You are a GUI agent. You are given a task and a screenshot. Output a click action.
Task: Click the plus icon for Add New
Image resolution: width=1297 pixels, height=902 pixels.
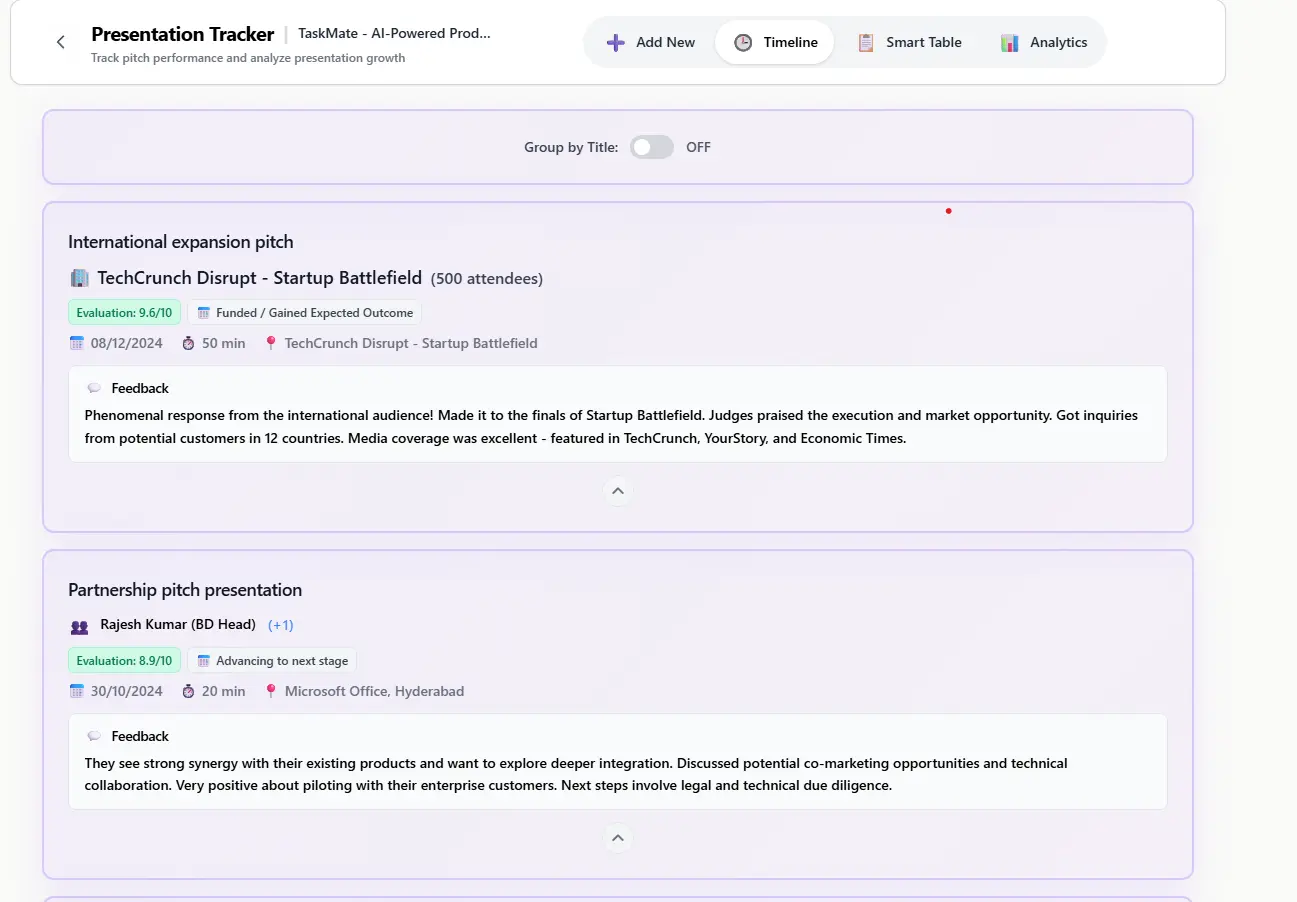point(616,43)
